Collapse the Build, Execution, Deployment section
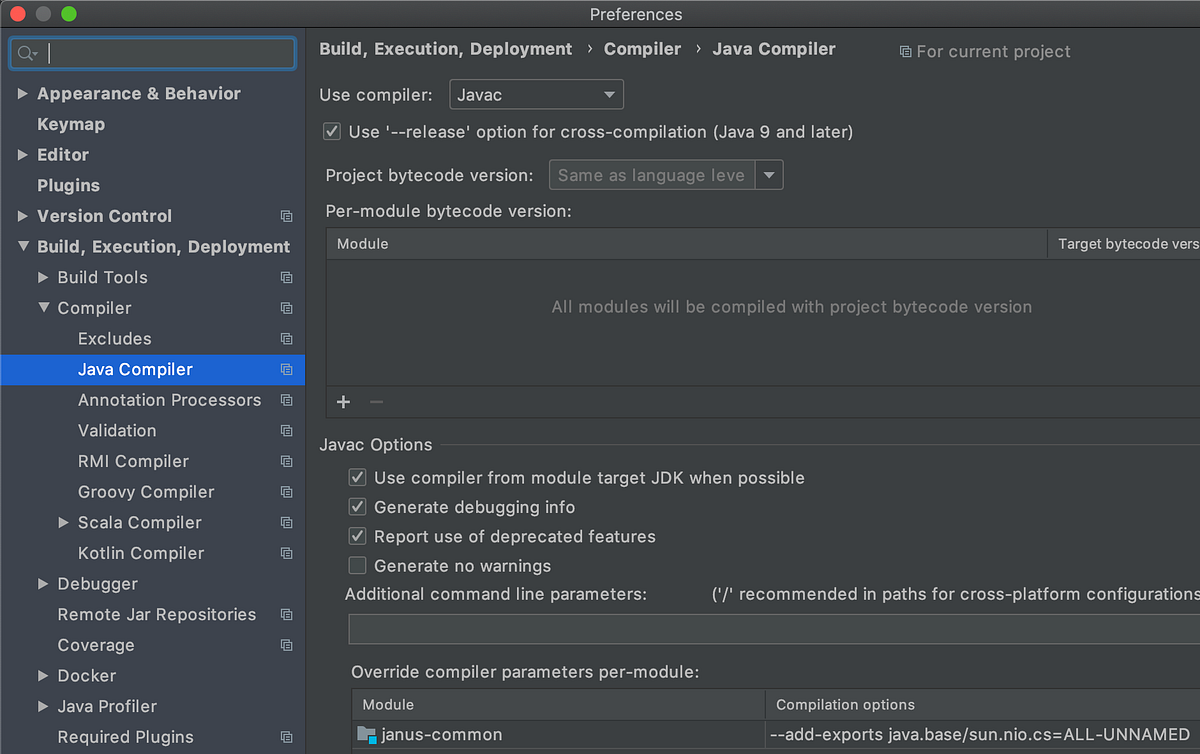The height and width of the screenshot is (754, 1200). pyautogui.click(x=22, y=246)
